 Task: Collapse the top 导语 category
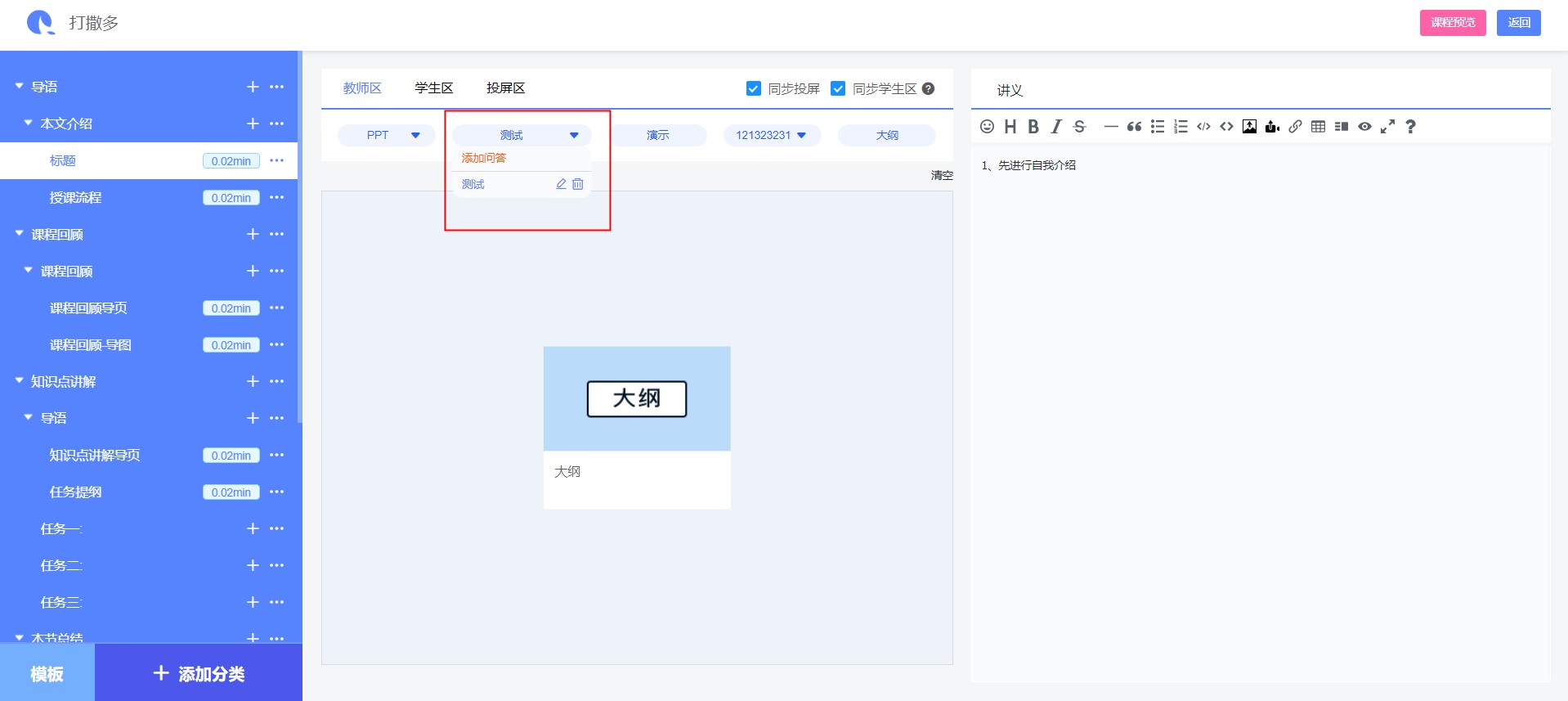pos(19,86)
